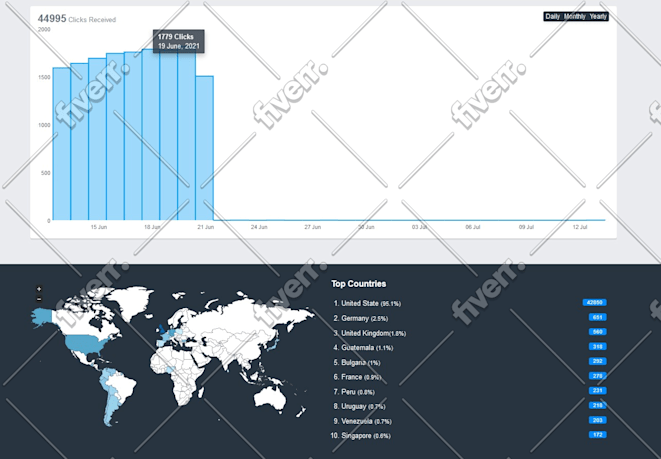Click the 218 clicks badge
The height and width of the screenshot is (459, 661).
click(598, 405)
